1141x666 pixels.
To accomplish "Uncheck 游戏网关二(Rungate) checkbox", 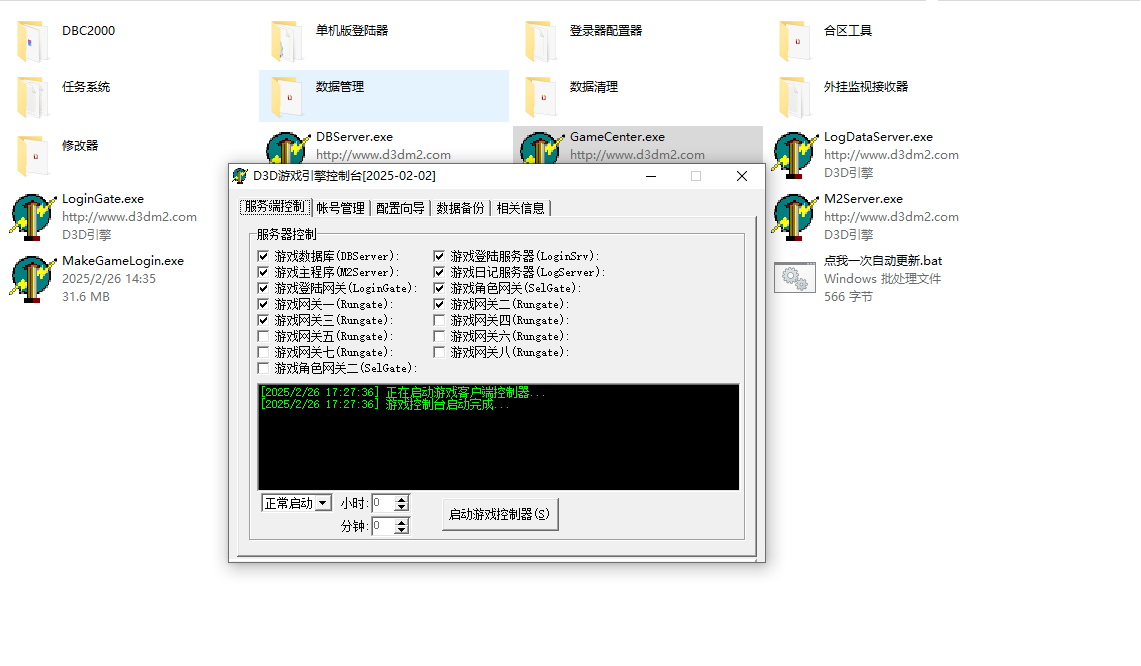I will (x=439, y=304).
